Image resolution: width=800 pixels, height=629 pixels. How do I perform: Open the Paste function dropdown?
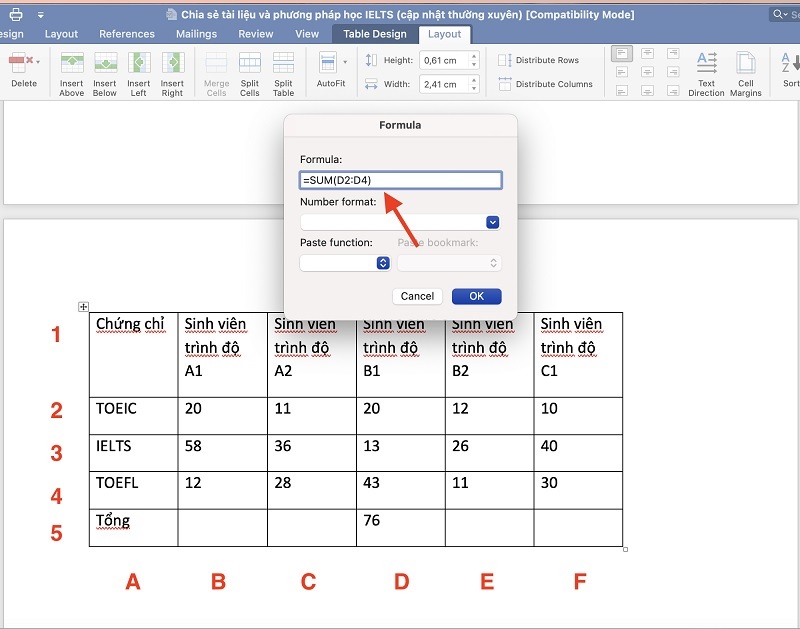point(382,263)
